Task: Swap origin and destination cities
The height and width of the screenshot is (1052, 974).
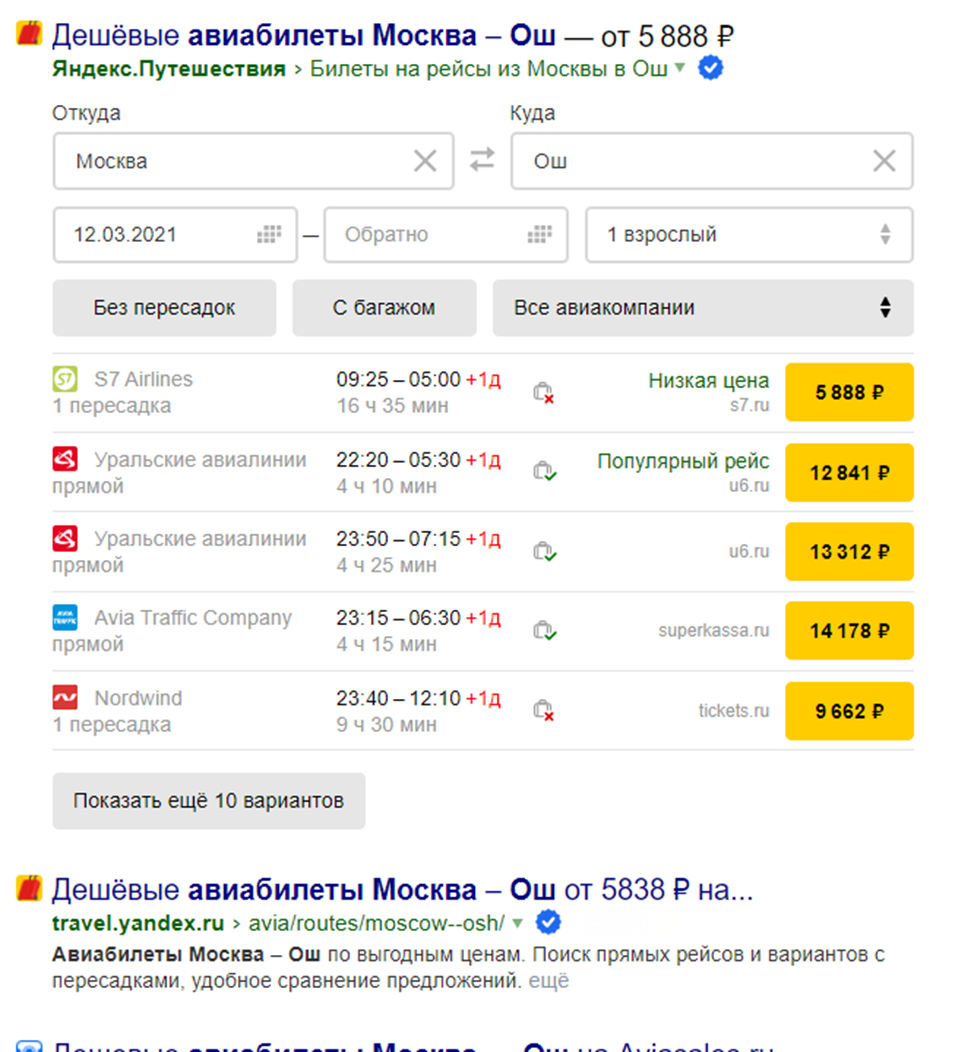Action: [482, 160]
